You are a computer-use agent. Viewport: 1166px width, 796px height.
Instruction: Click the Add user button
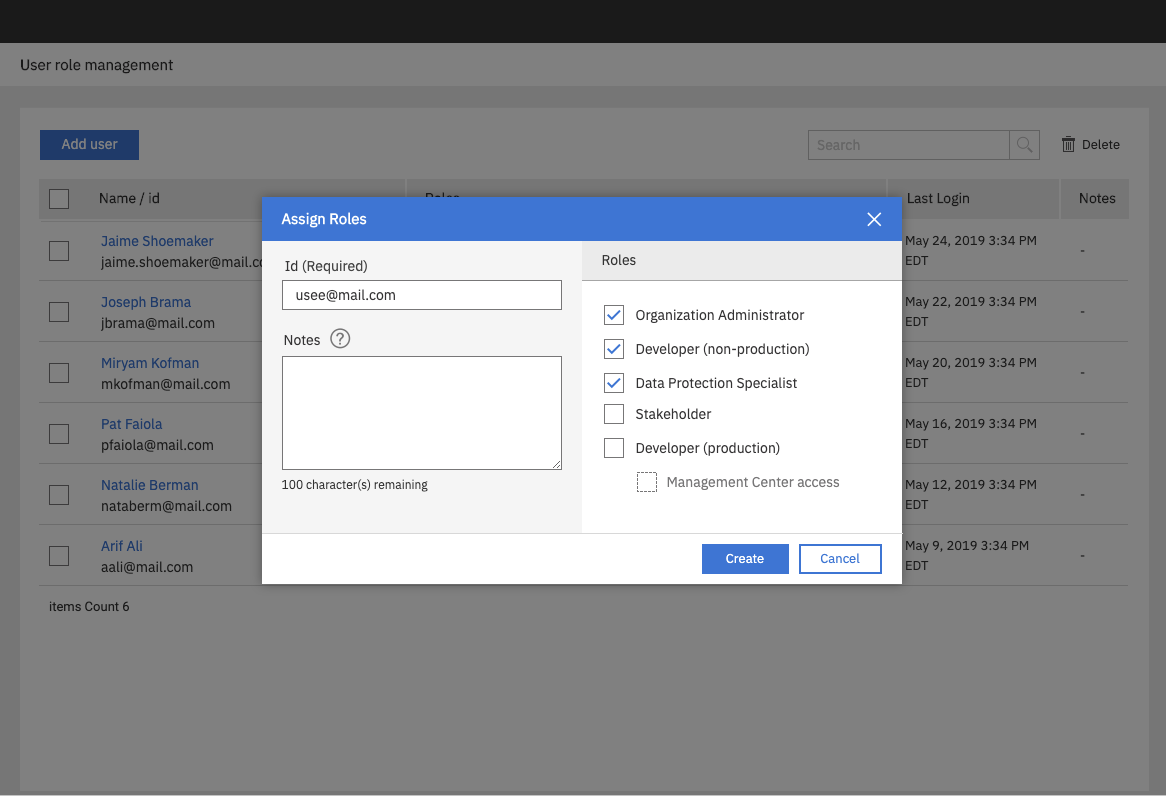coord(89,145)
